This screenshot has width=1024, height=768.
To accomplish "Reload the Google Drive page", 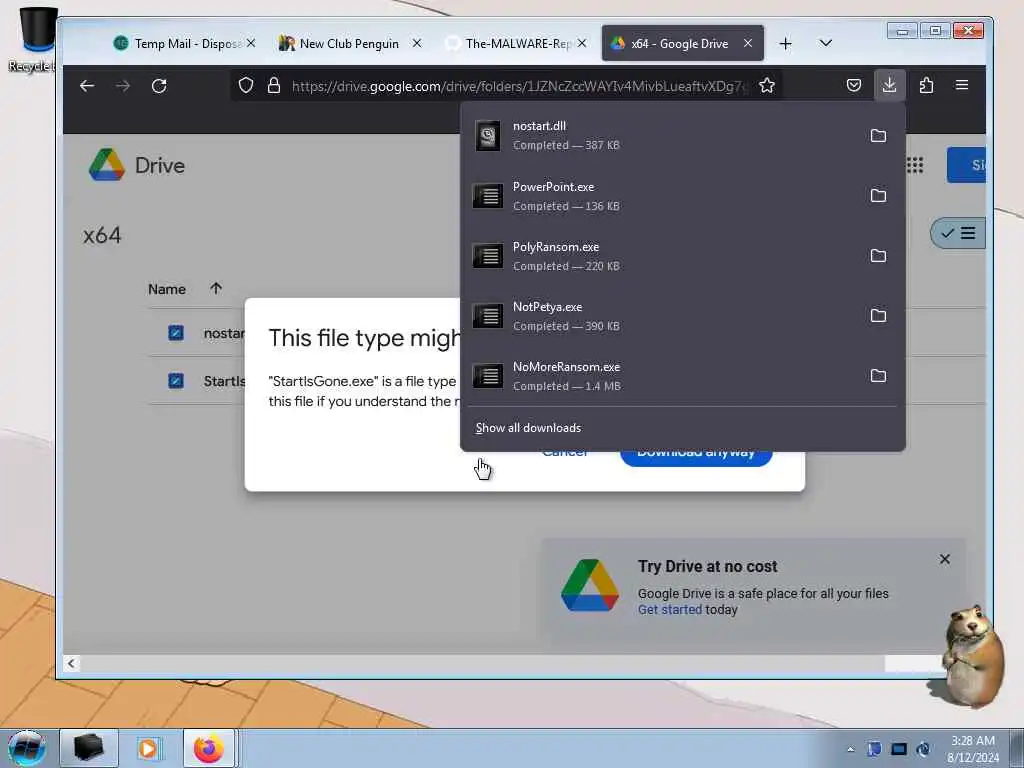I will click(159, 86).
